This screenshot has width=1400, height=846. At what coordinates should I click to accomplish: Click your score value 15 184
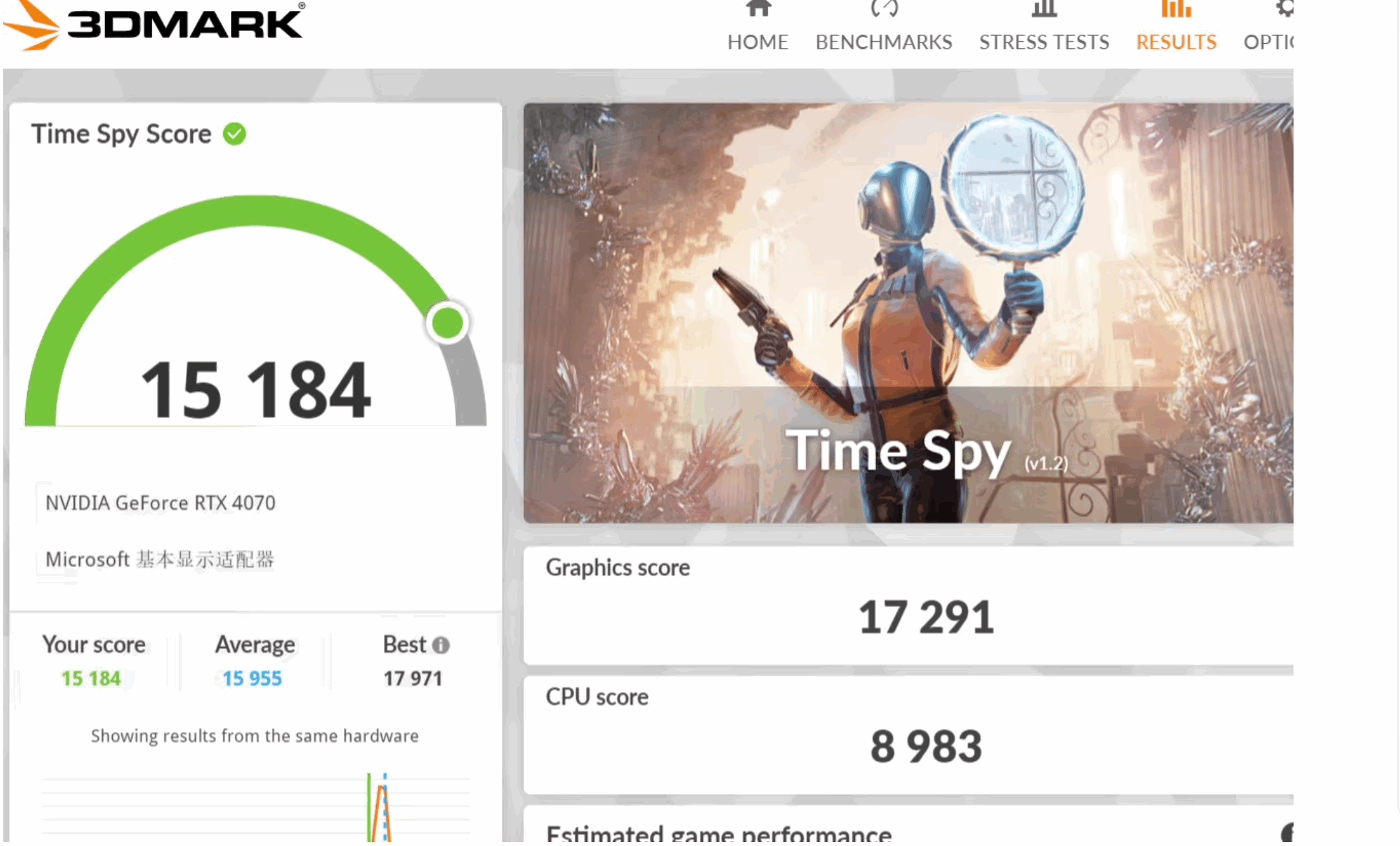pos(91,678)
